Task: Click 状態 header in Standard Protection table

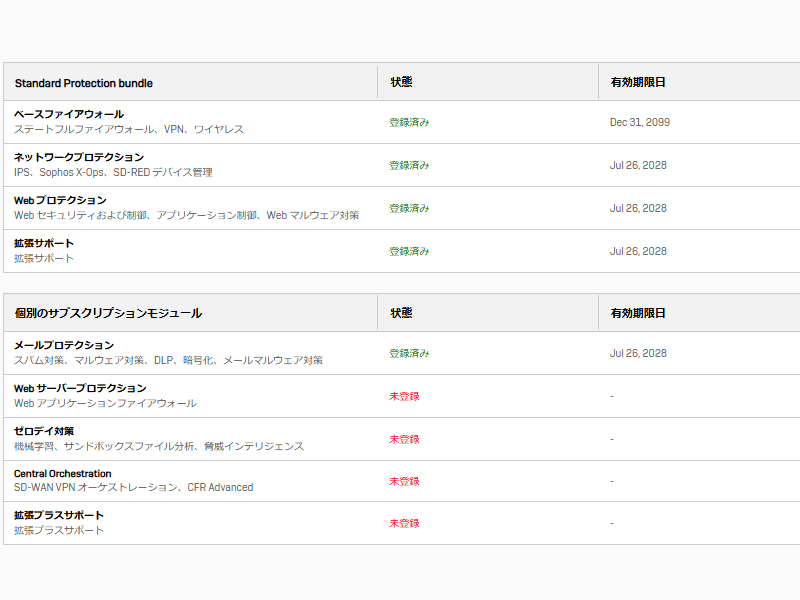Action: pos(401,82)
